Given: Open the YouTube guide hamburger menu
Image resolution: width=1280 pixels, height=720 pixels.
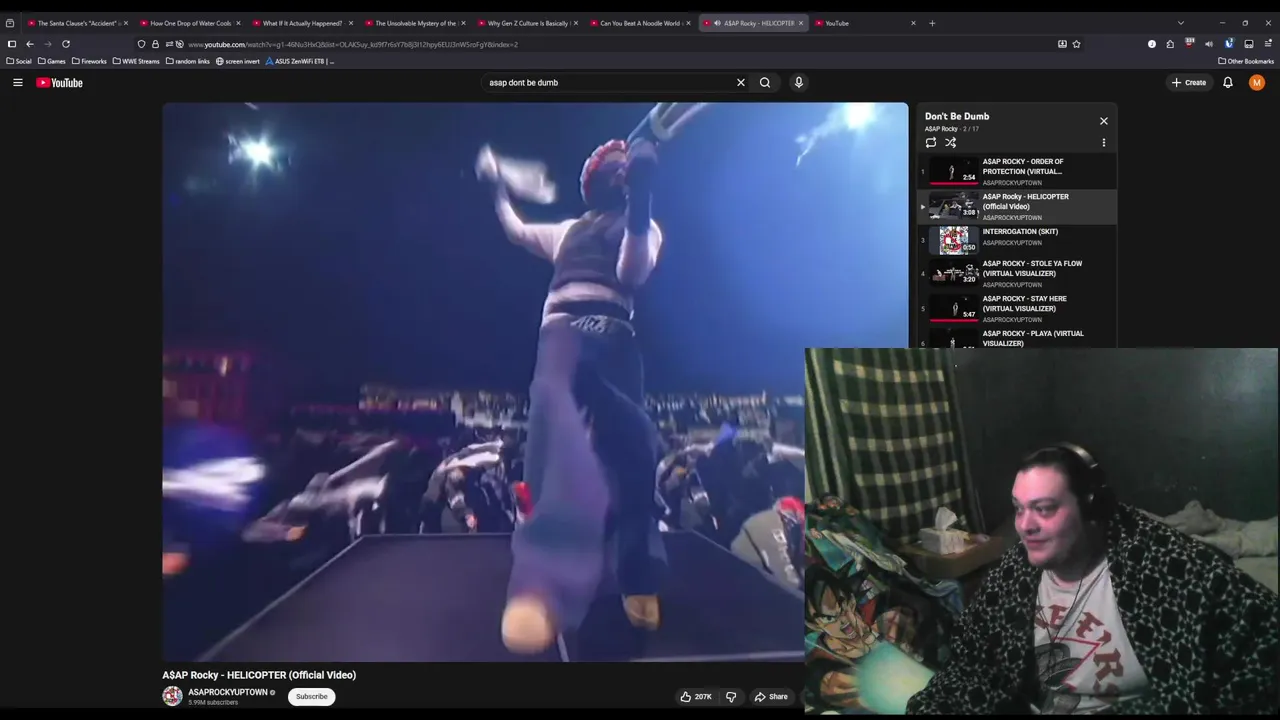Looking at the screenshot, I should click(x=18, y=83).
